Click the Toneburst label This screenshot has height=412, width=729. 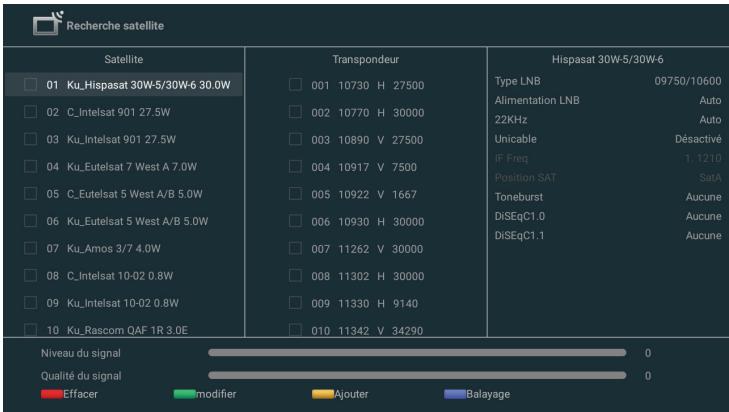tap(519, 197)
